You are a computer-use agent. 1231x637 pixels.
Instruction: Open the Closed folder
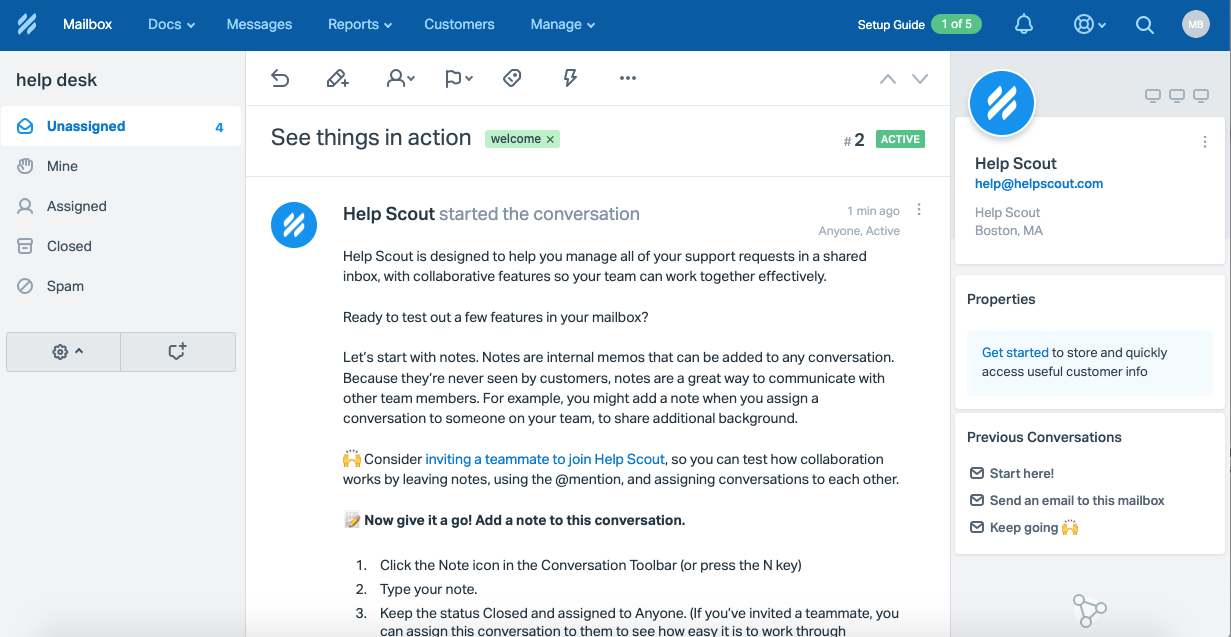click(x=121, y=246)
